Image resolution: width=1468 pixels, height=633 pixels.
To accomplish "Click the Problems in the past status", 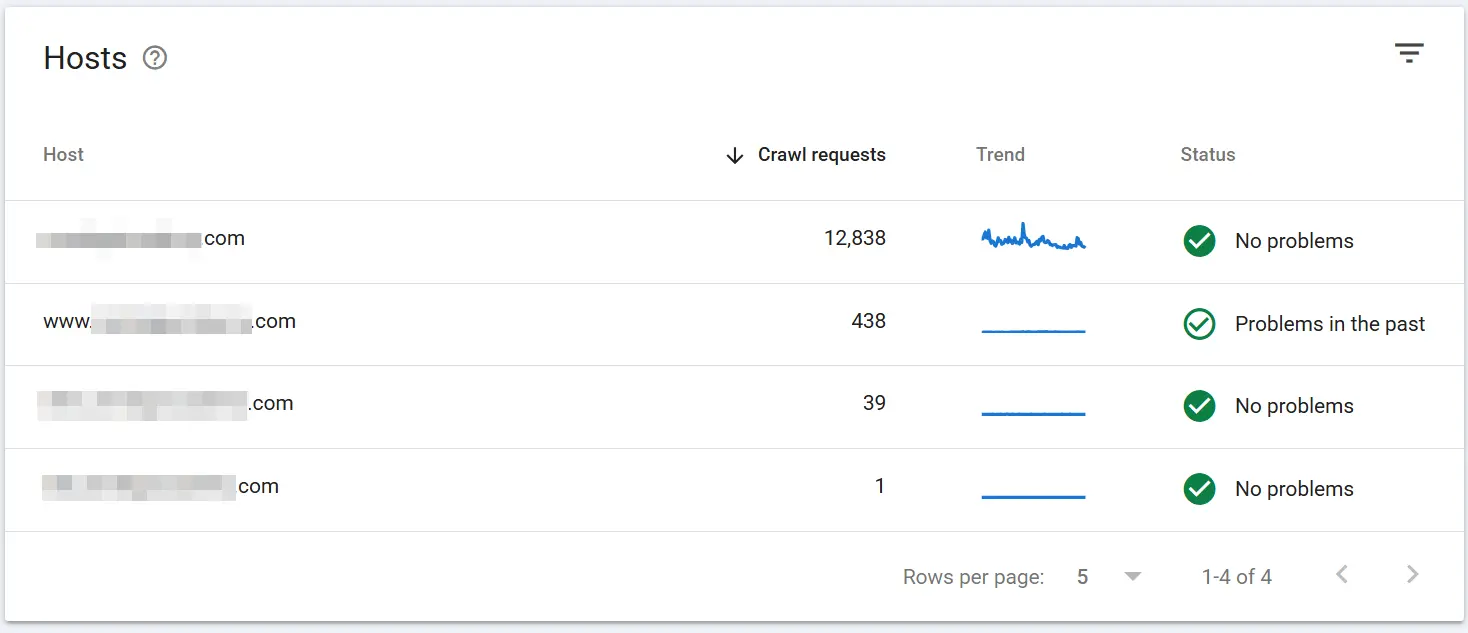I will (x=1330, y=324).
